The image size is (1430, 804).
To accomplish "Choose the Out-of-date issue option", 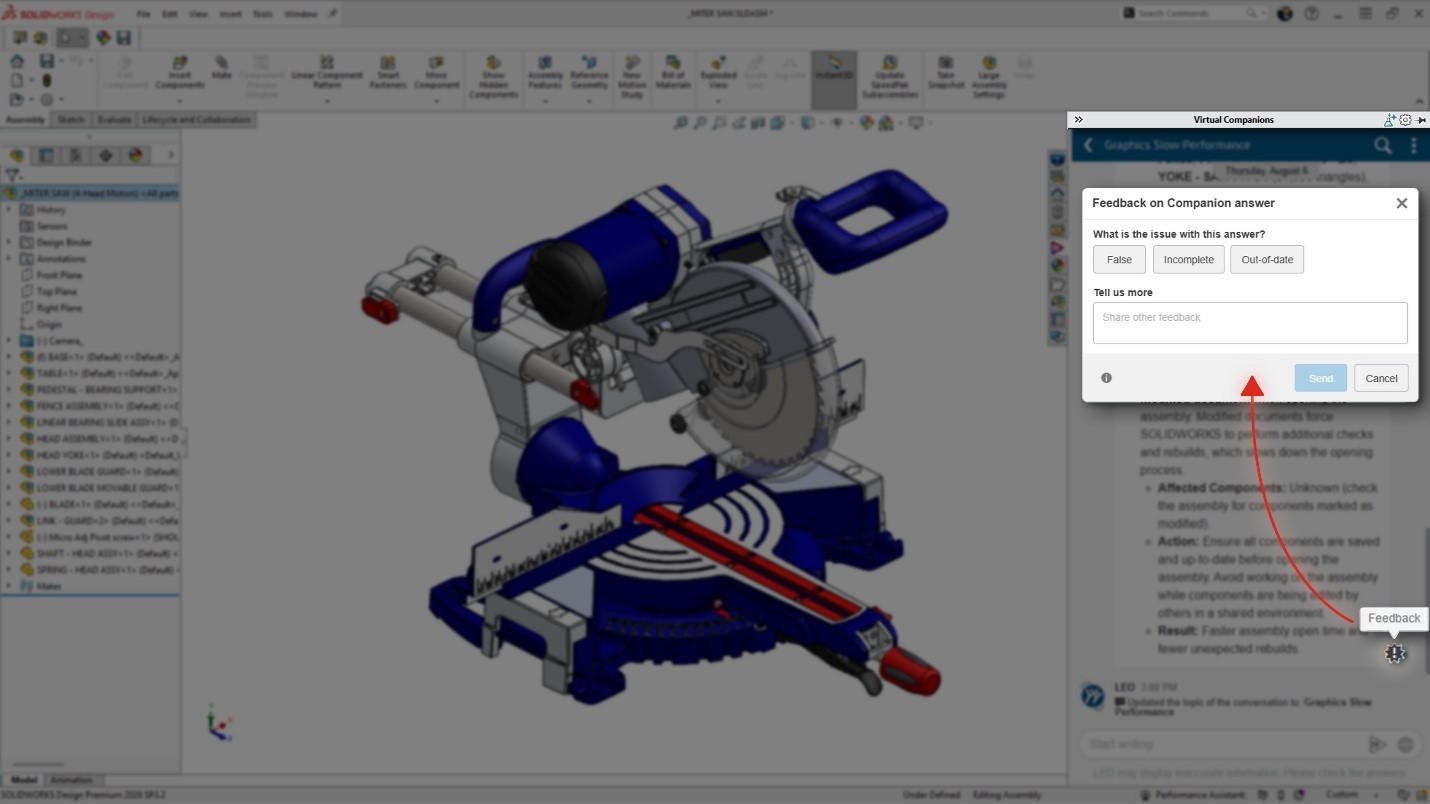I will coord(1267,260).
